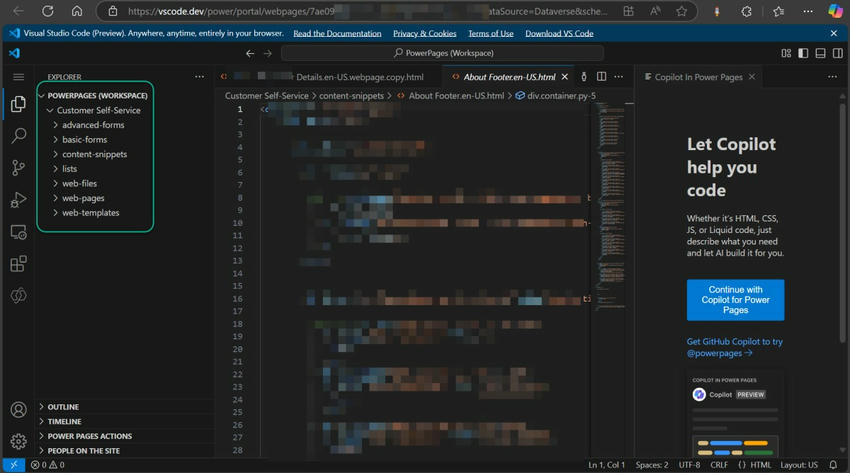This screenshot has height=473, width=850.
Task: Change line ending via CRLF entry
Action: coord(719,465)
